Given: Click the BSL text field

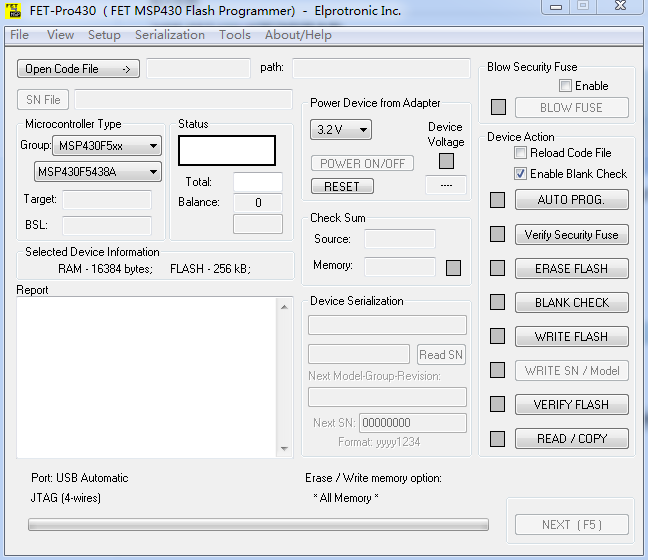Looking at the screenshot, I should pyautogui.click(x=107, y=225).
